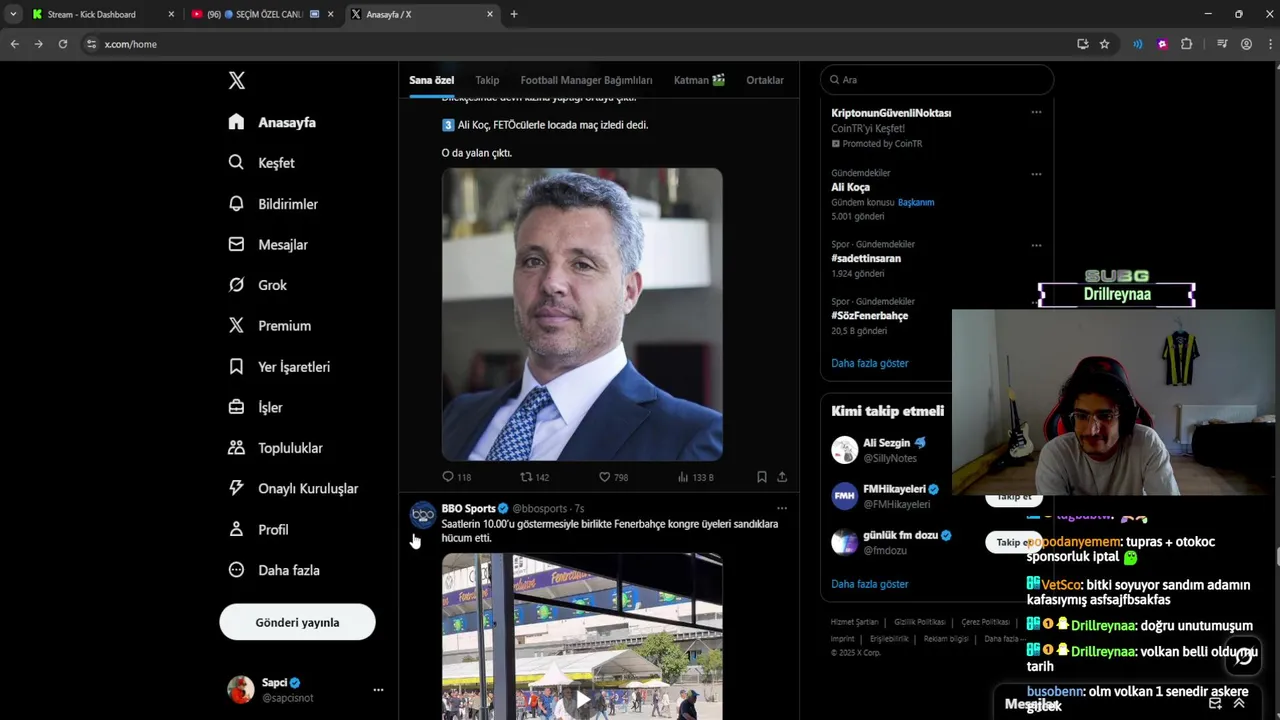
Task: Open account menu dots next to Sapci
Action: 378,690
